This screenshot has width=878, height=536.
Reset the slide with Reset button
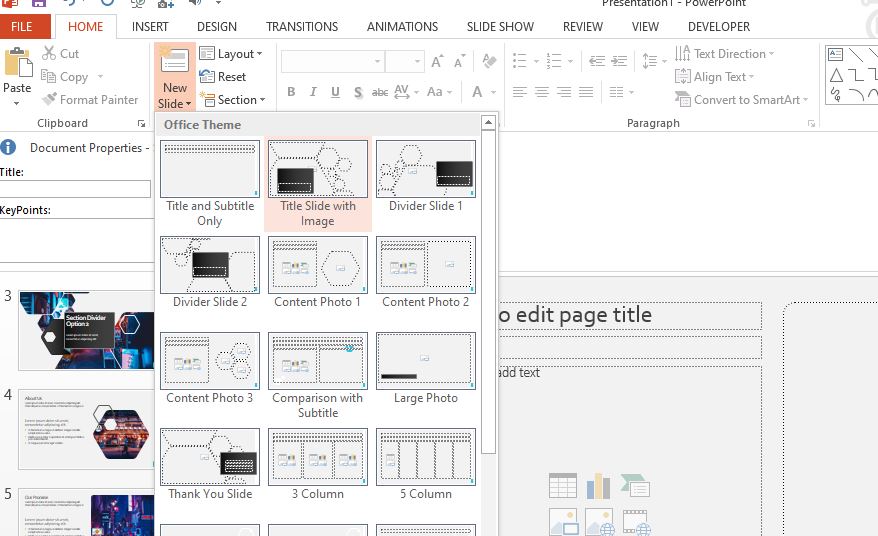223,77
